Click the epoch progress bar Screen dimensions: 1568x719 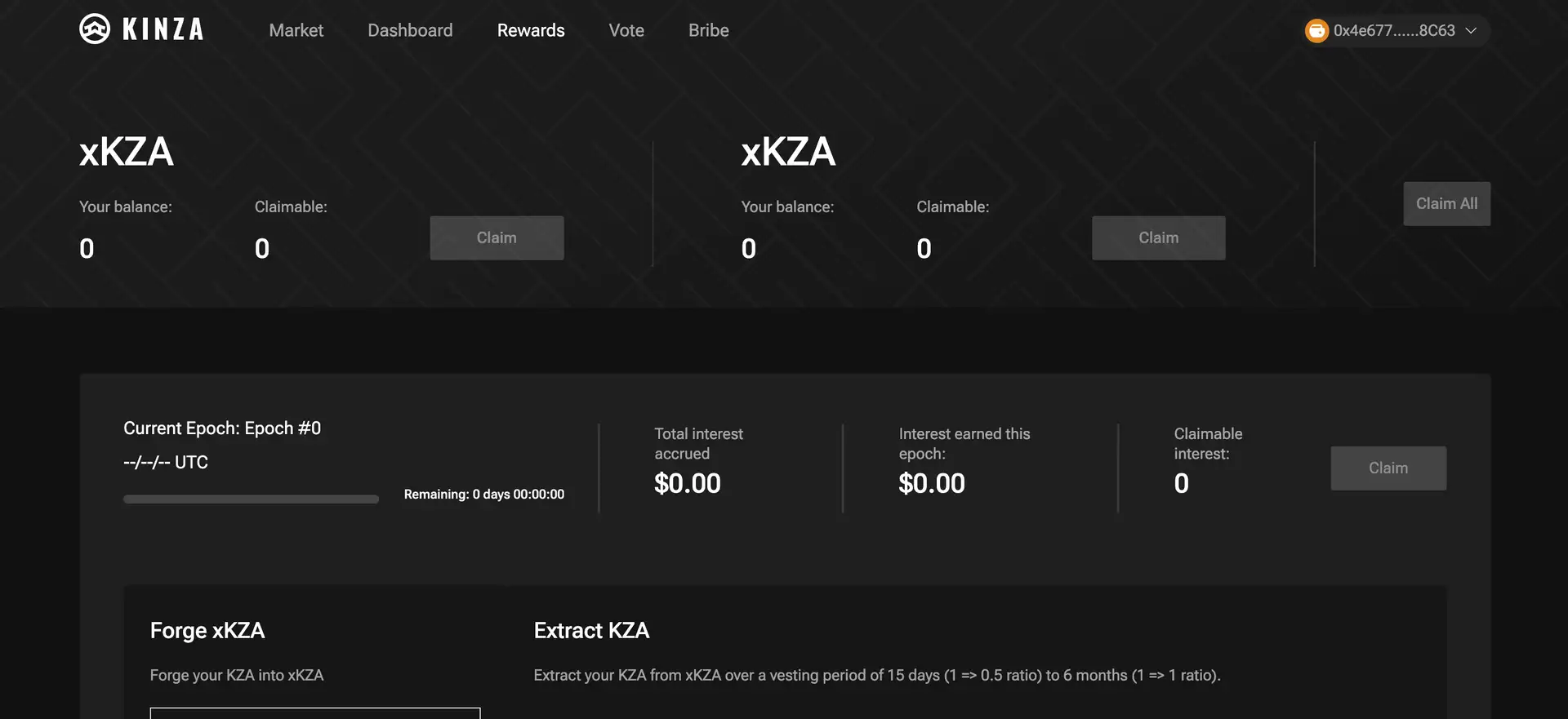(x=251, y=499)
